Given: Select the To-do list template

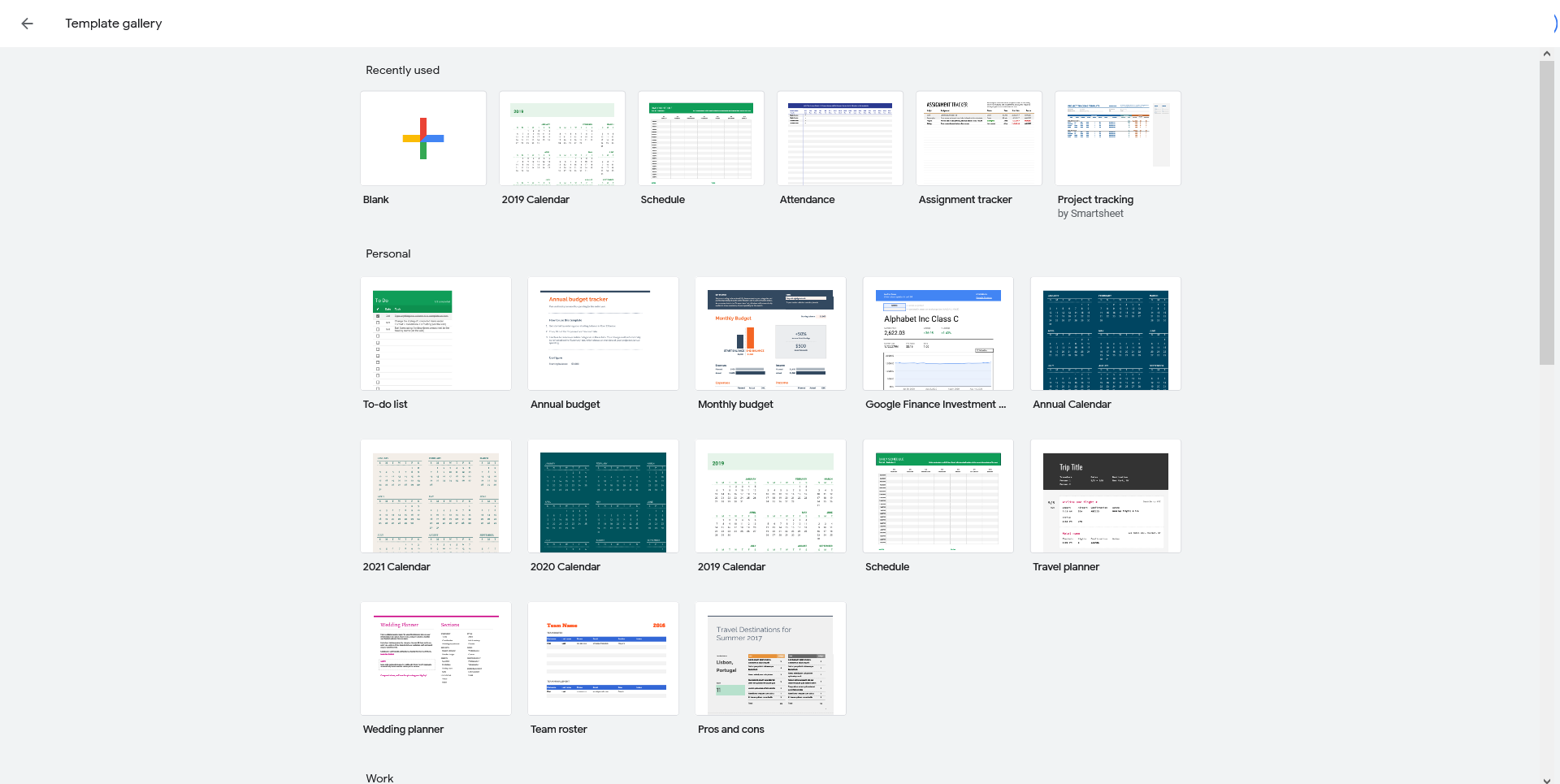Looking at the screenshot, I should 435,334.
